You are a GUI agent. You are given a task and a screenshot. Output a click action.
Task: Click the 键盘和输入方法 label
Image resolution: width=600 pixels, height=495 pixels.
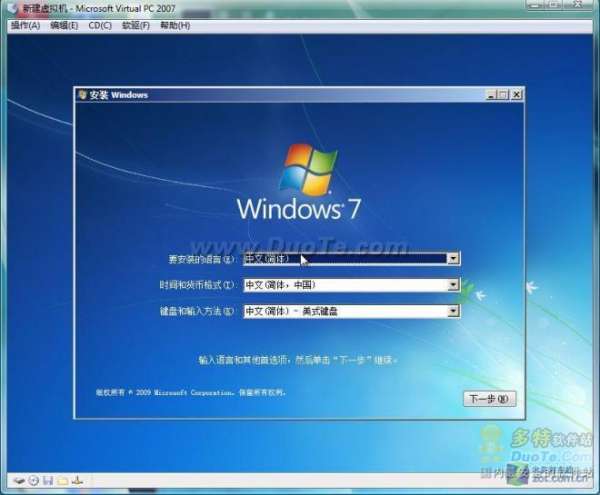coord(197,311)
